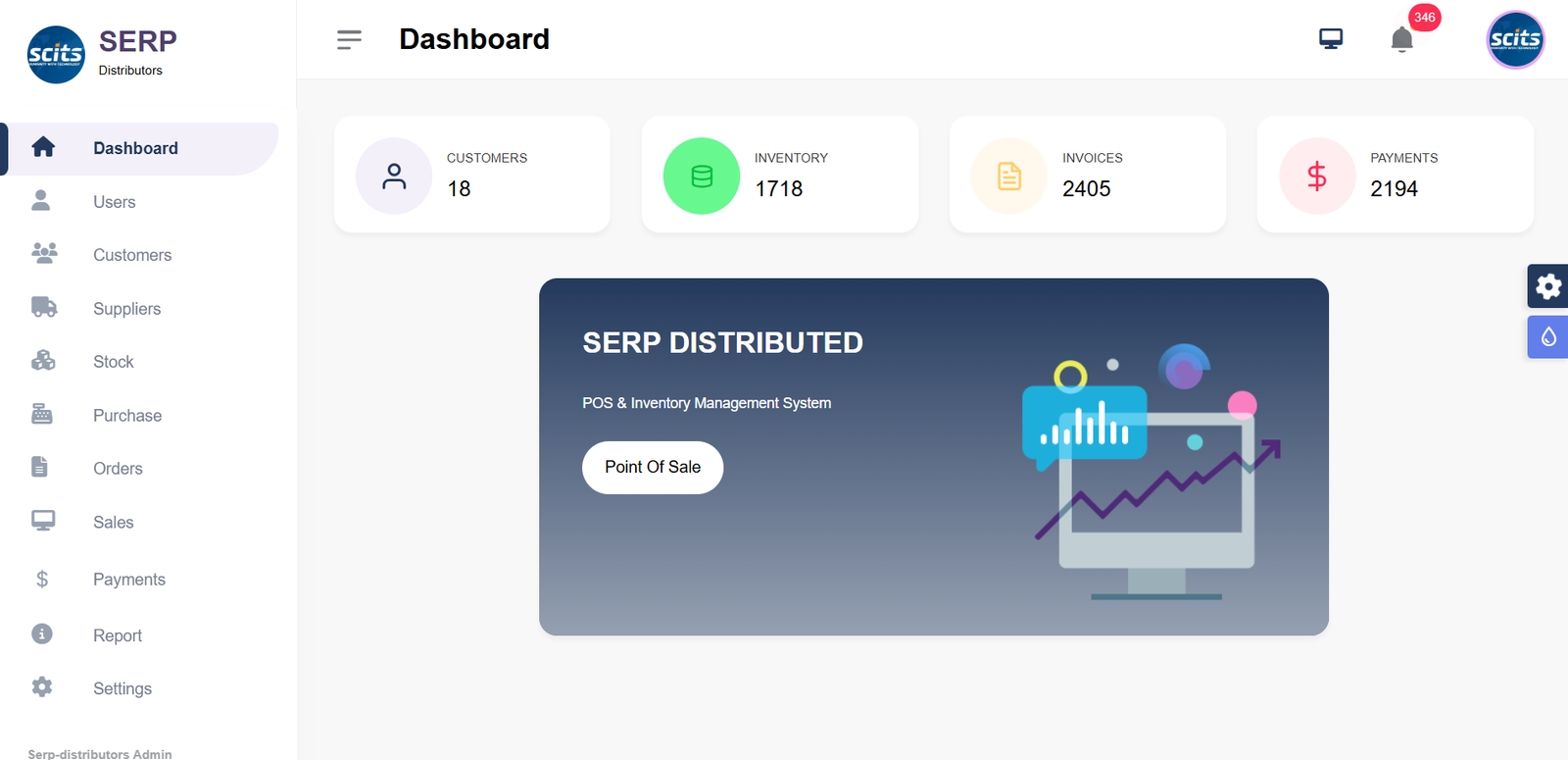Toggle the hamburger sidebar menu

(x=349, y=39)
